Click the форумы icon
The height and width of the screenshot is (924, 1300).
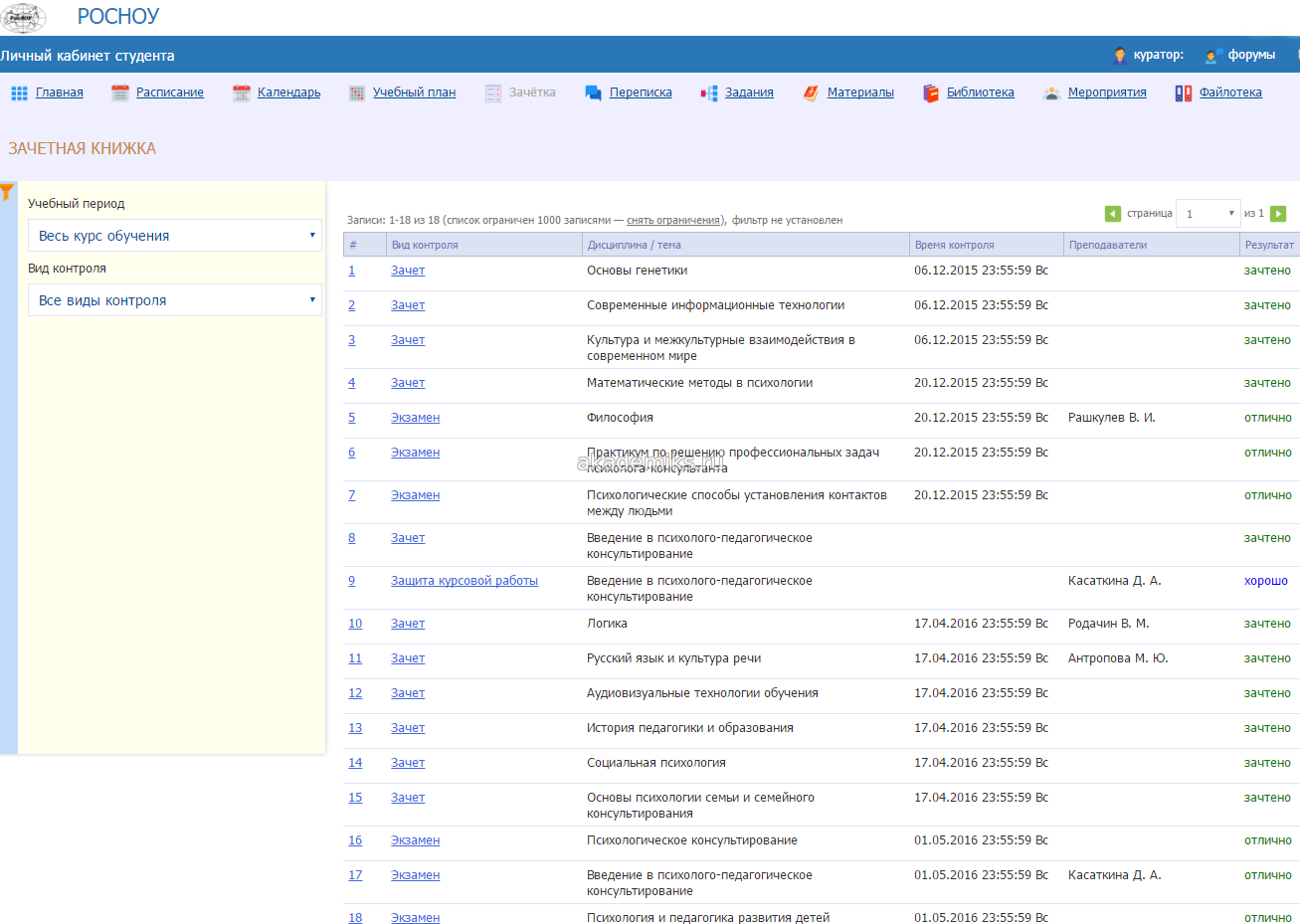(1212, 56)
